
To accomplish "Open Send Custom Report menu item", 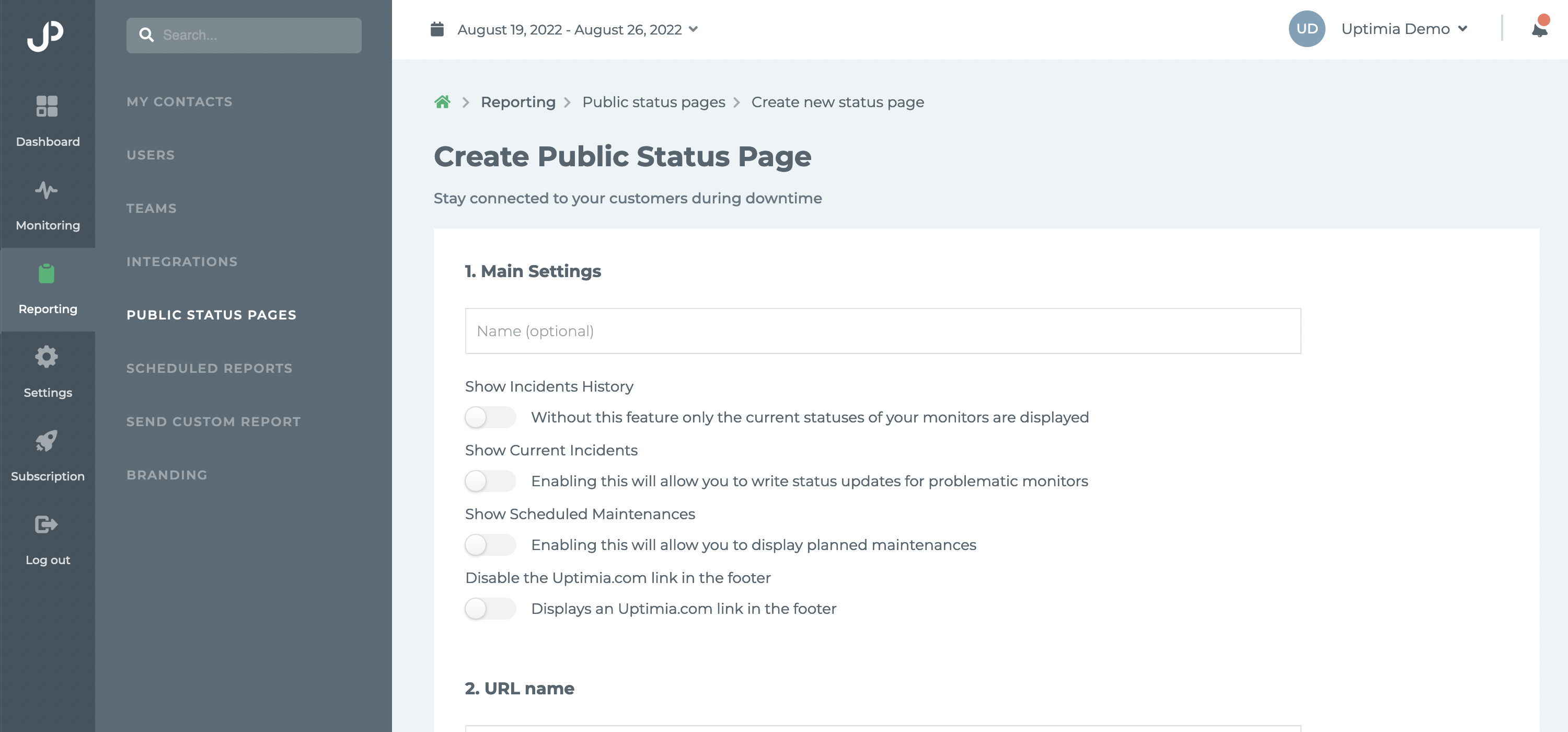I will pos(214,421).
